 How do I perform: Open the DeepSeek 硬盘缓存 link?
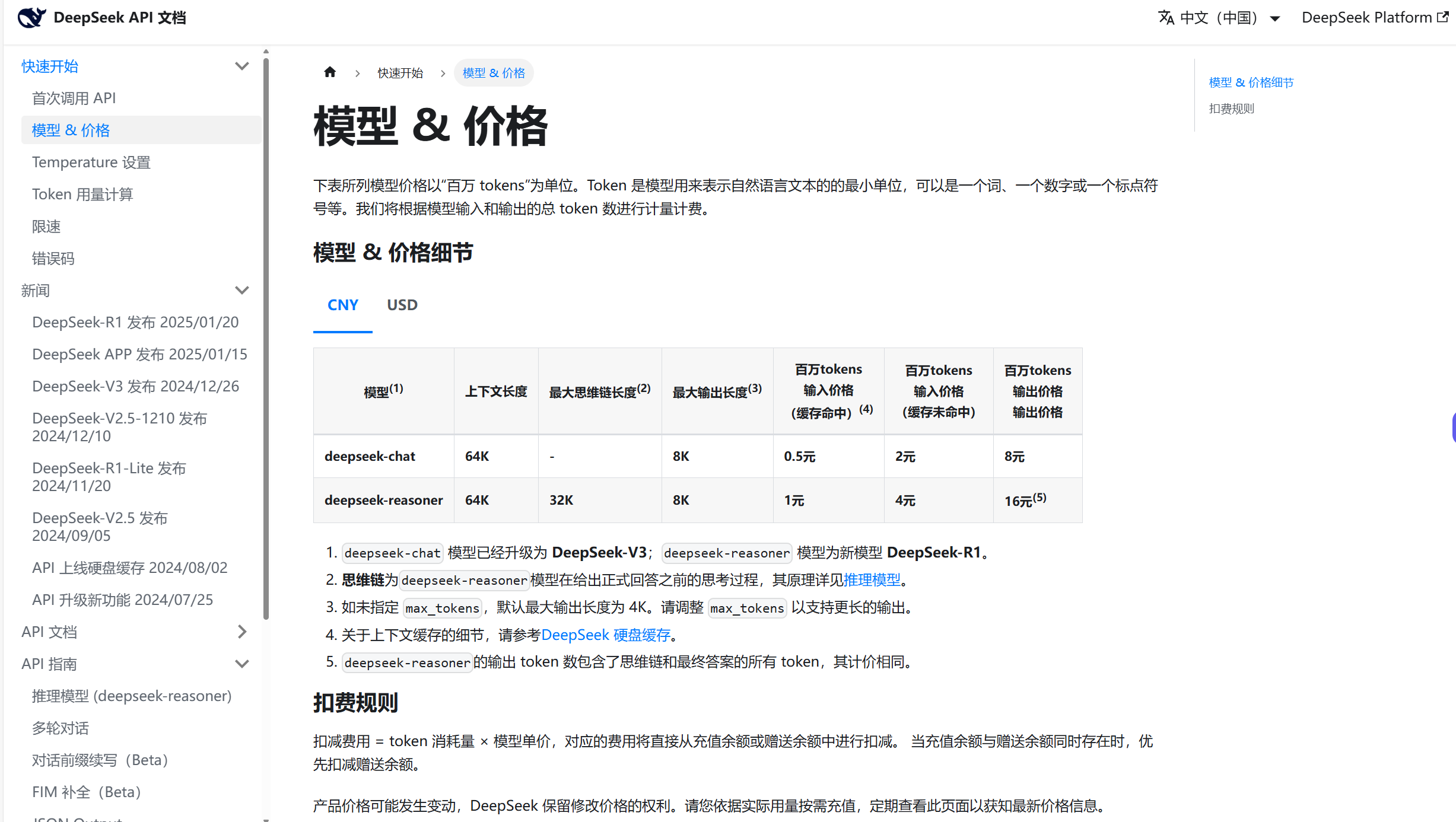(x=606, y=635)
